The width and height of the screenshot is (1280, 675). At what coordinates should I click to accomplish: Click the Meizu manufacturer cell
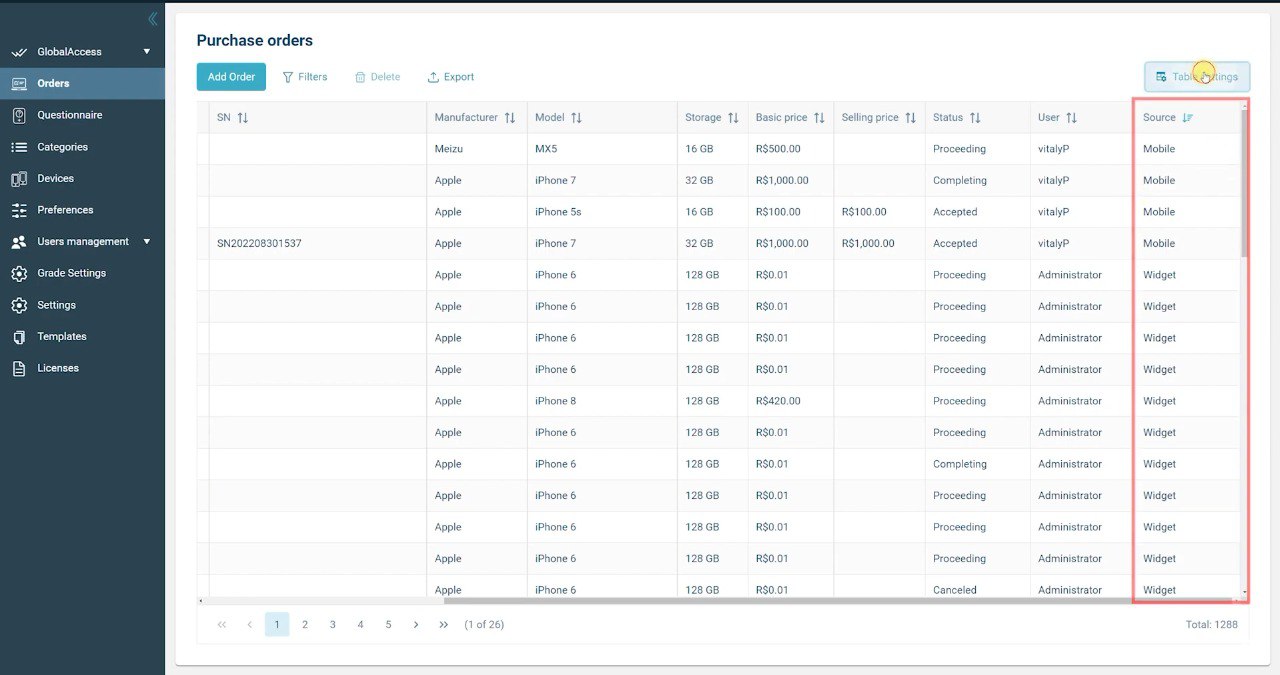click(448, 149)
